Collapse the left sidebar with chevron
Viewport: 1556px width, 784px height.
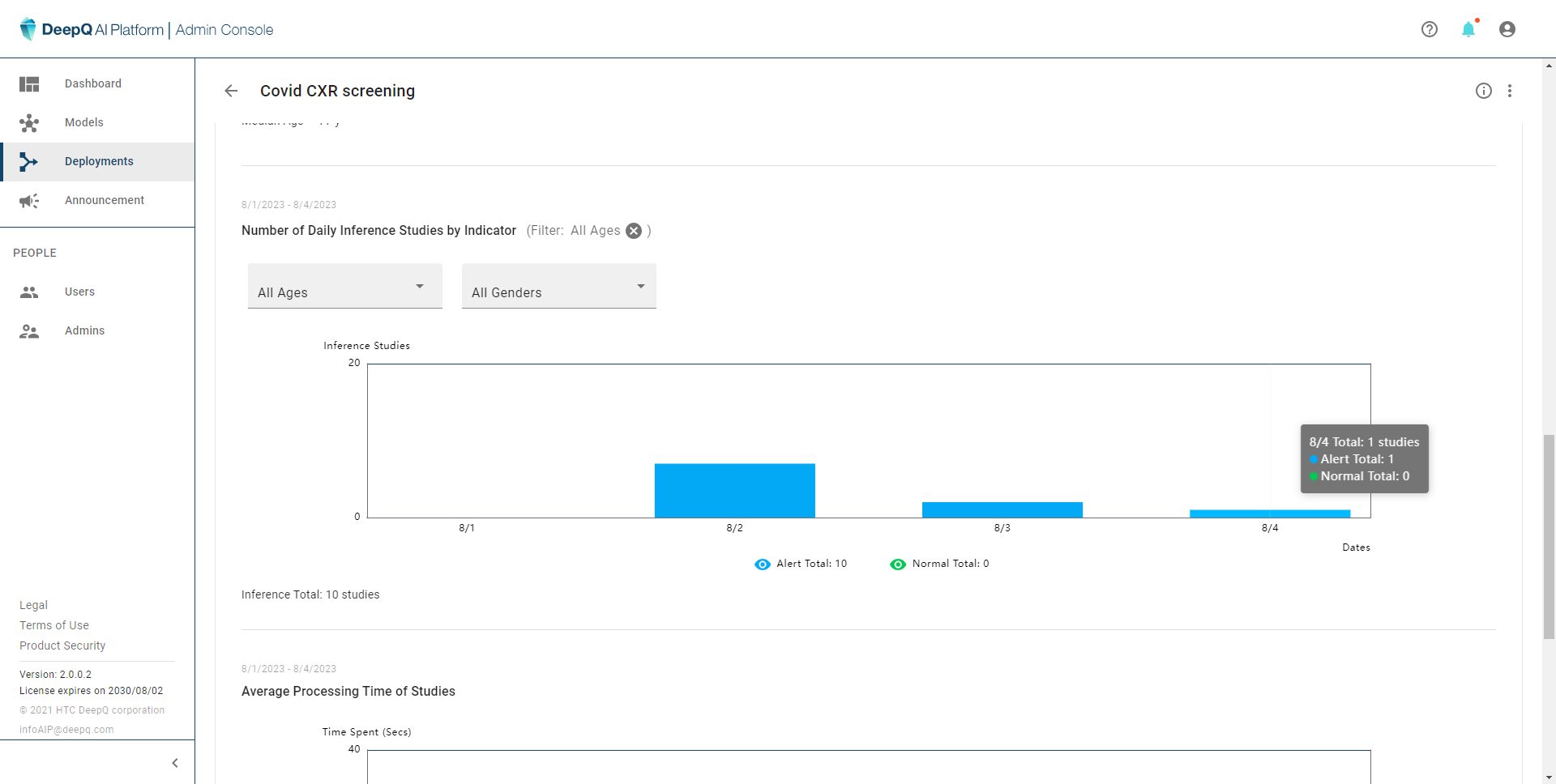point(175,763)
